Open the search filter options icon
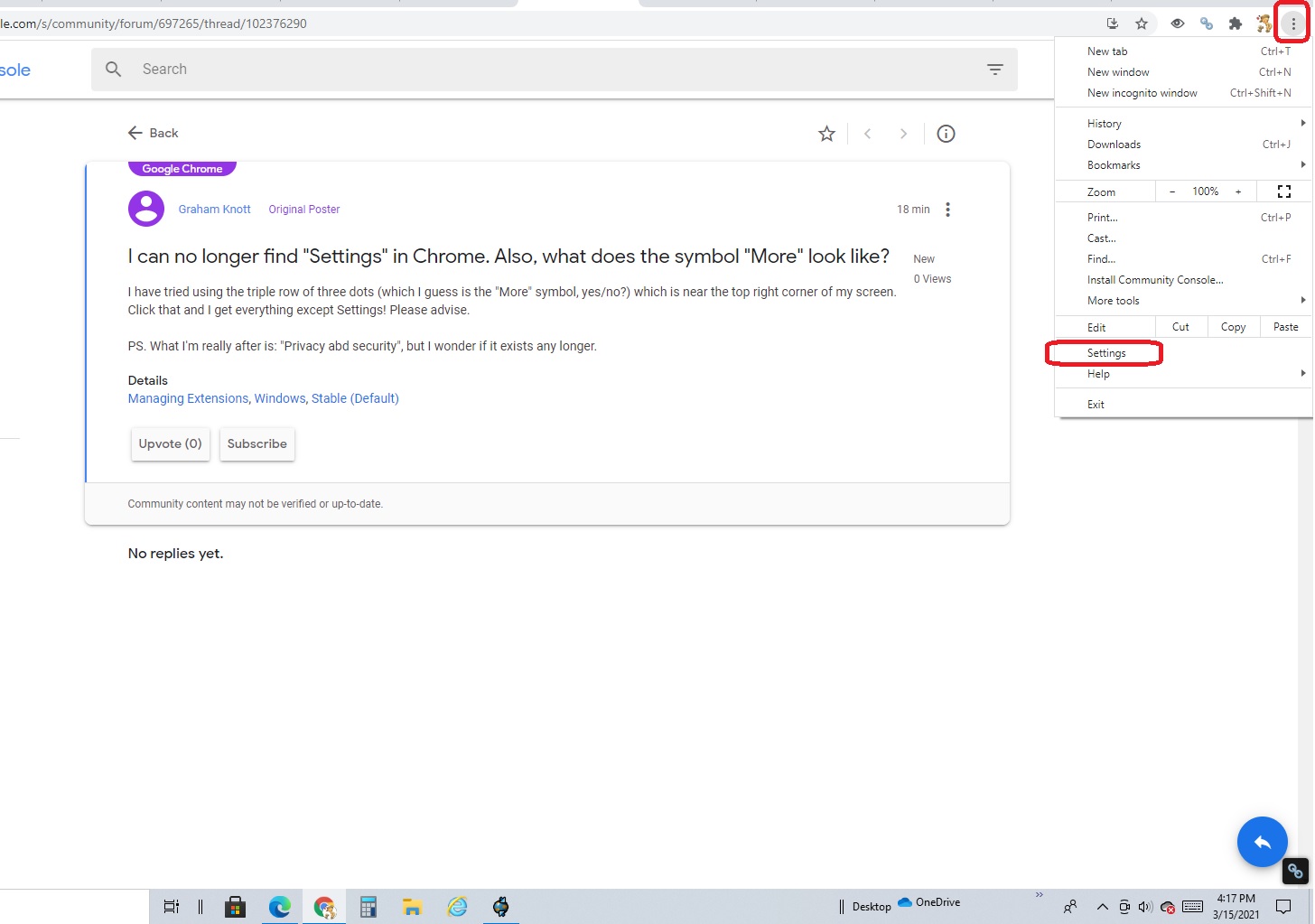Viewport: 1315px width, 924px height. coord(994,69)
